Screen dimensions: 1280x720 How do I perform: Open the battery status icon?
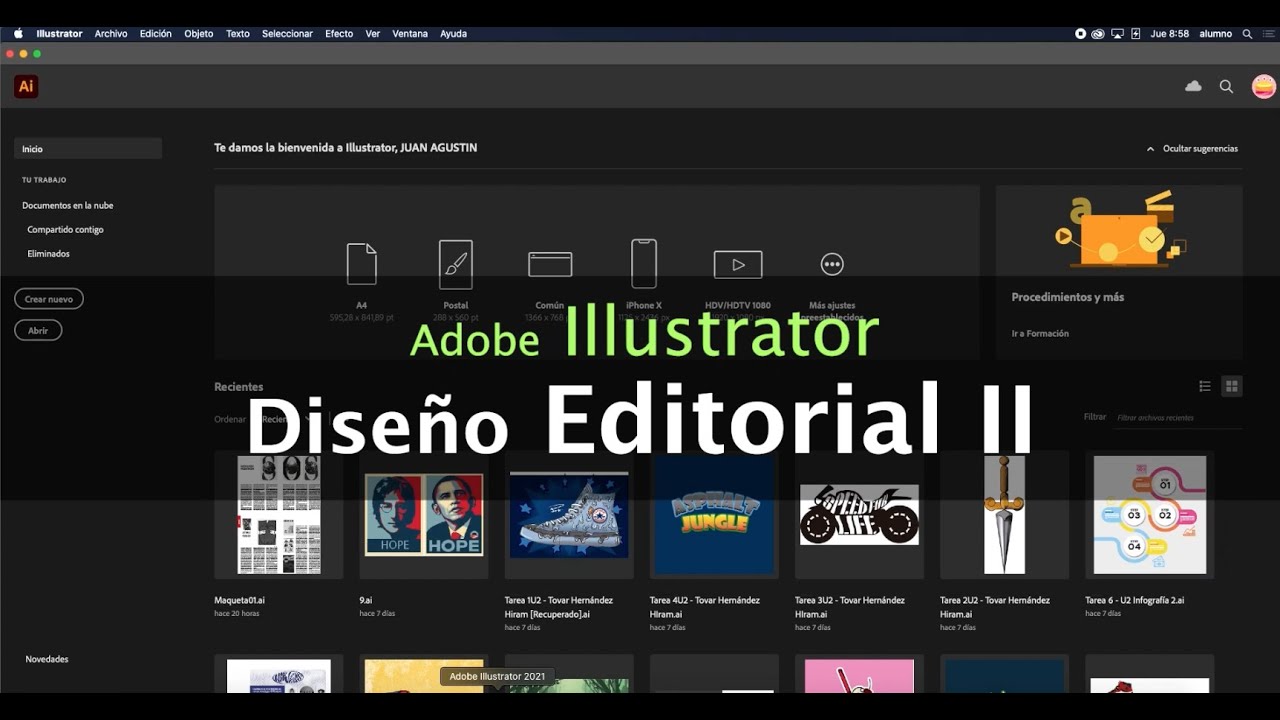[x=1135, y=33]
